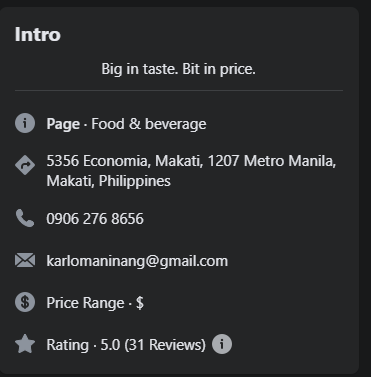Click tagline Big in taste. Bit in price.
This screenshot has height=377, width=371.
pos(178,69)
